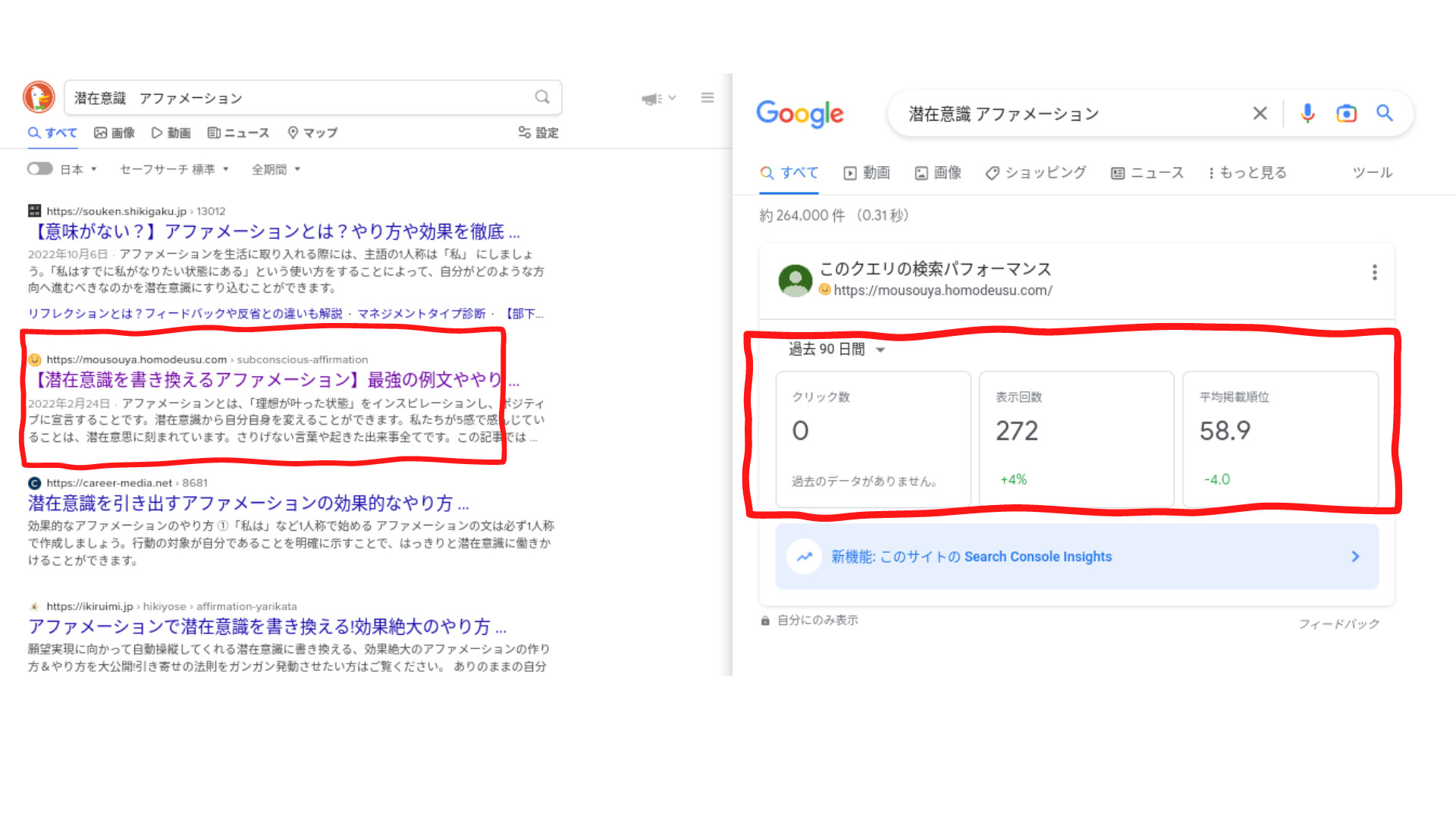Open アファメーションで潜在意識を書き換える result link
The image size is (1456, 819).
[x=267, y=626]
